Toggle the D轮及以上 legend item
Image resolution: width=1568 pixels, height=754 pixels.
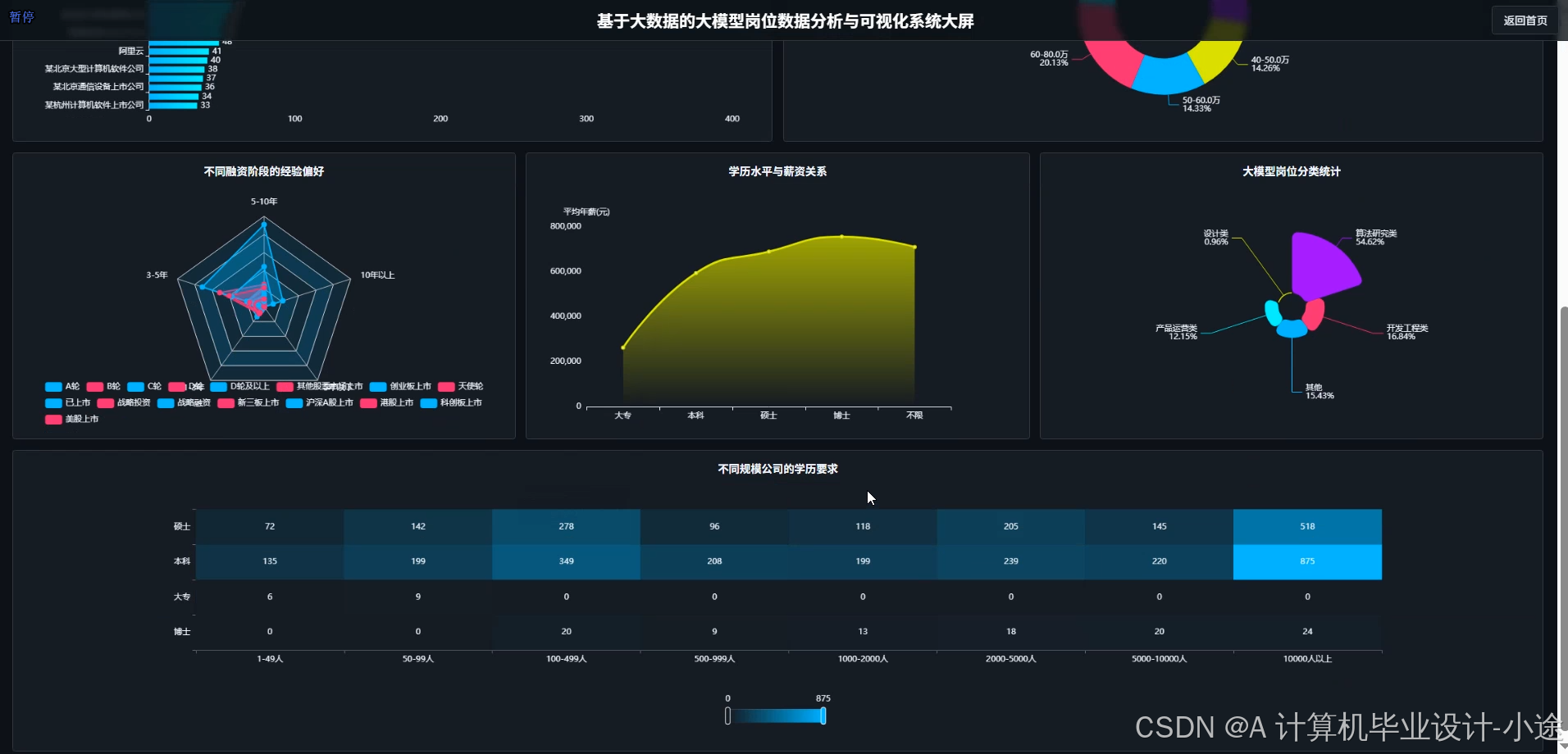coord(239,386)
